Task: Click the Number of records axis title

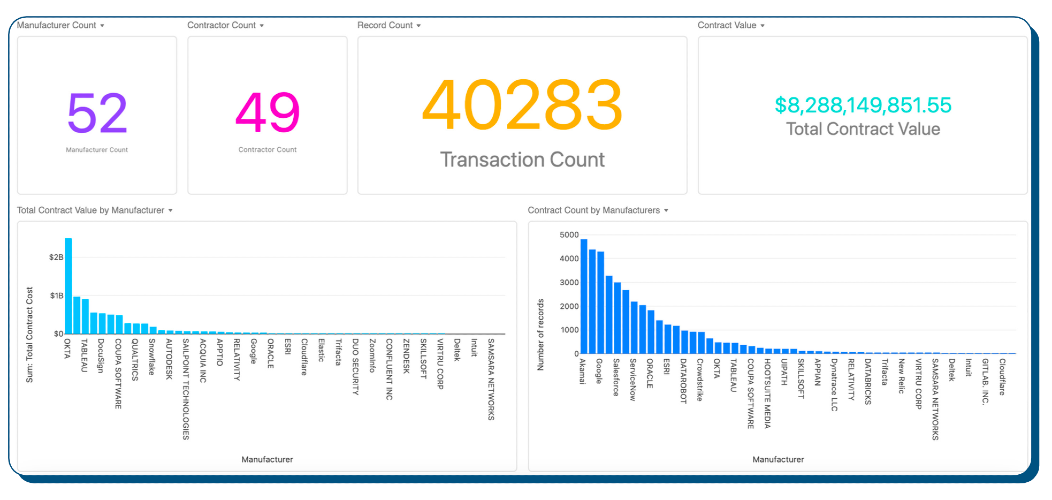Action: pos(540,334)
